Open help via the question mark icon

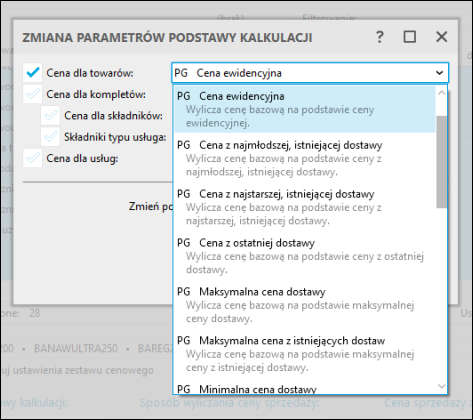tap(380, 37)
